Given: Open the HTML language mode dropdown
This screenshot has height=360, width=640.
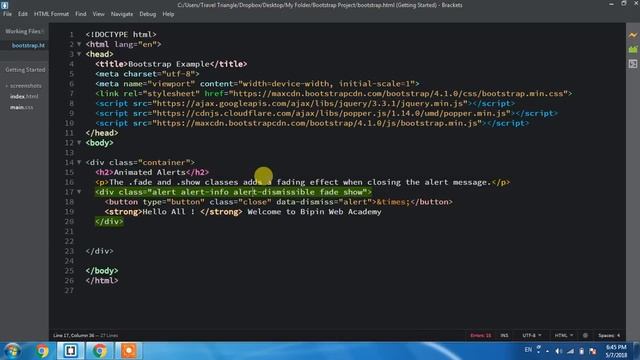Looking at the screenshot, I should [564, 336].
